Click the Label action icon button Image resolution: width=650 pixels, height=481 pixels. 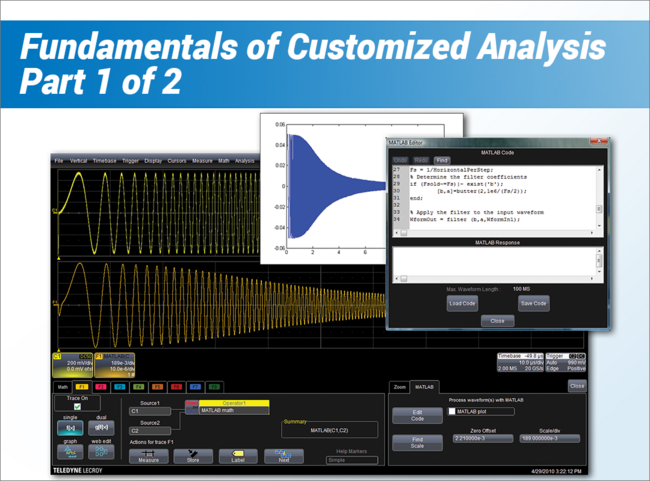pyautogui.click(x=239, y=456)
